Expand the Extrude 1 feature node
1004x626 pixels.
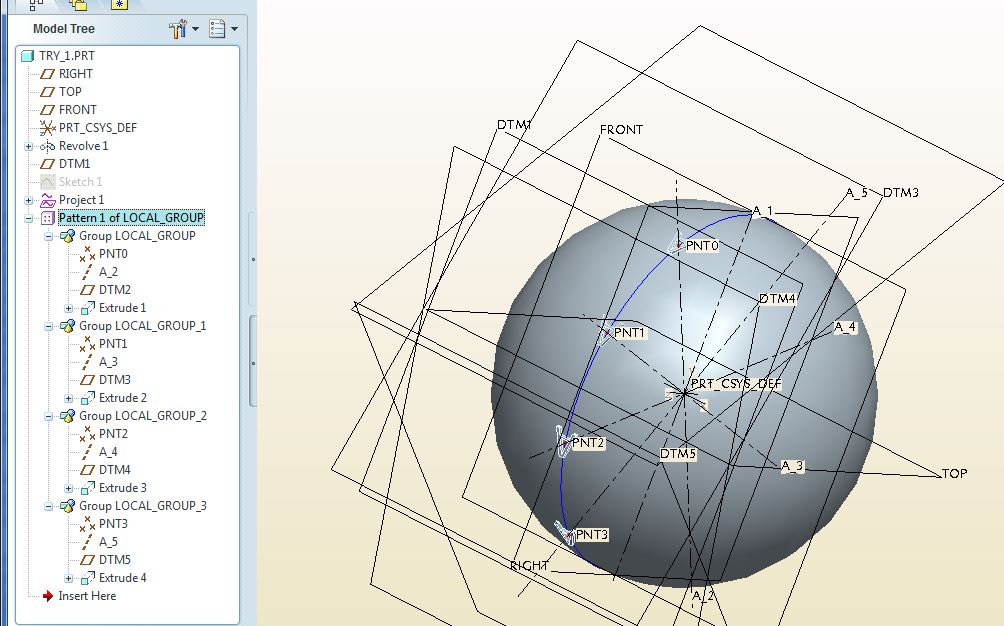point(69,309)
